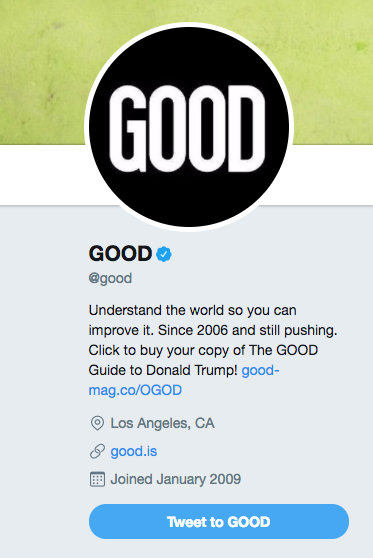
Task: Open the good.is website link
Action: (134, 451)
